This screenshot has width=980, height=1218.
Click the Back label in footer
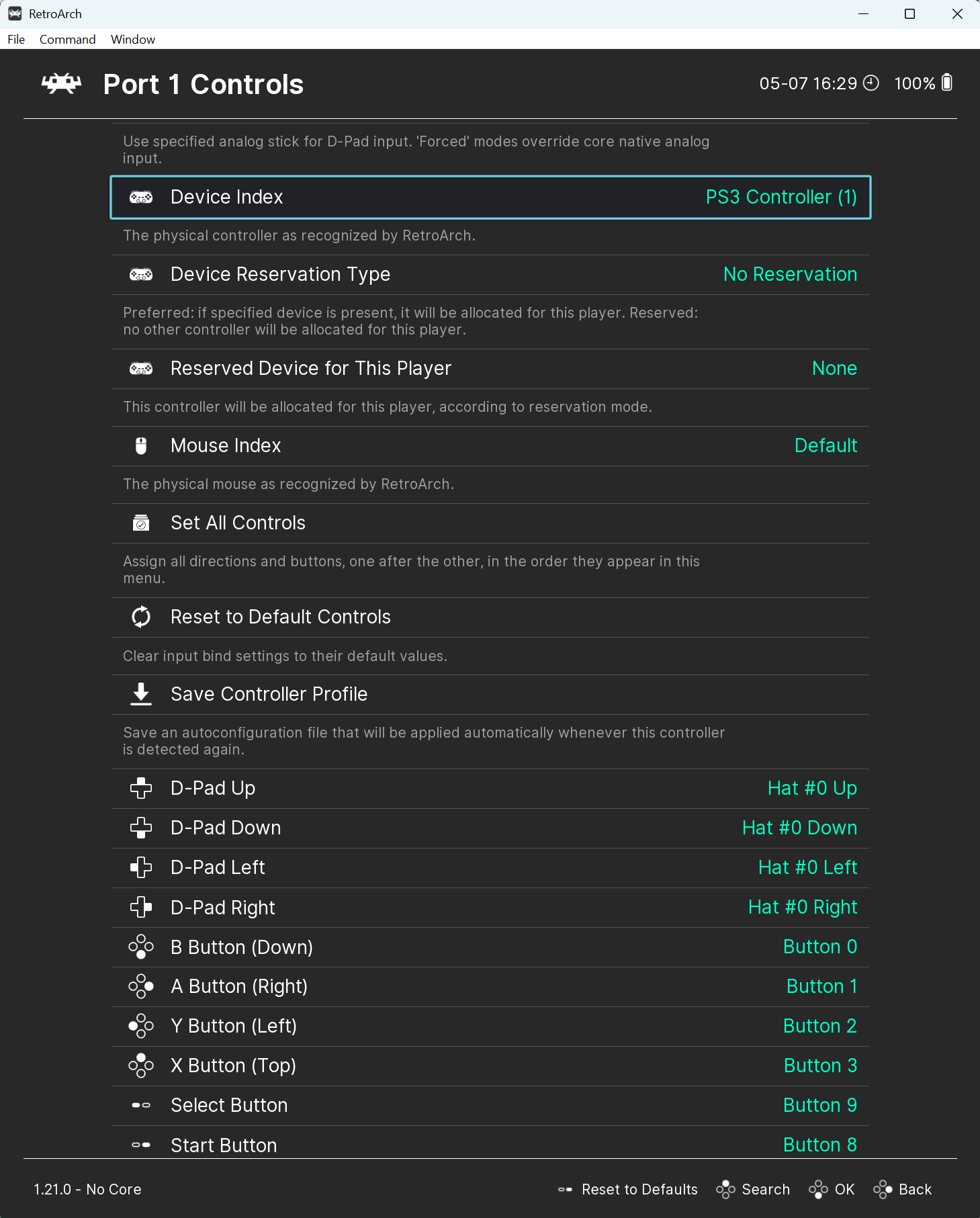[x=915, y=1189]
